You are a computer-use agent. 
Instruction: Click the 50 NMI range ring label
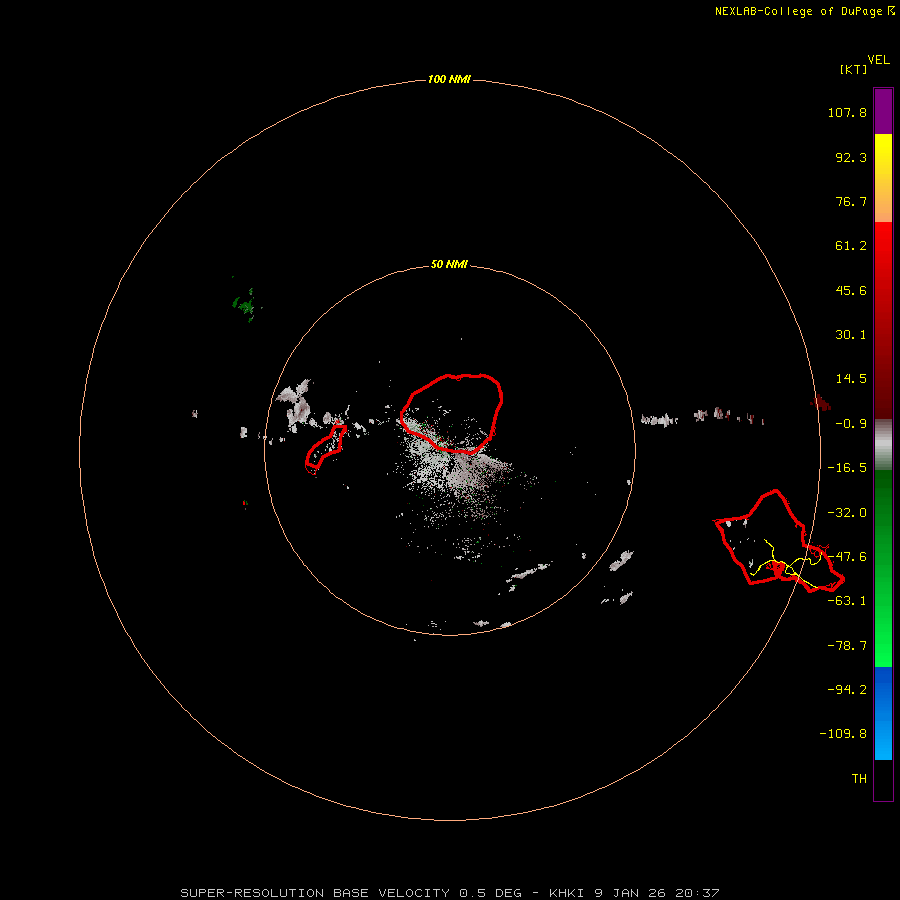449,264
